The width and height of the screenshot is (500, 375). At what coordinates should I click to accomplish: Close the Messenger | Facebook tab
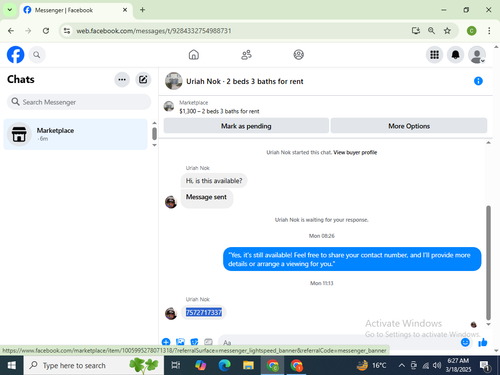pyautogui.click(x=125, y=10)
